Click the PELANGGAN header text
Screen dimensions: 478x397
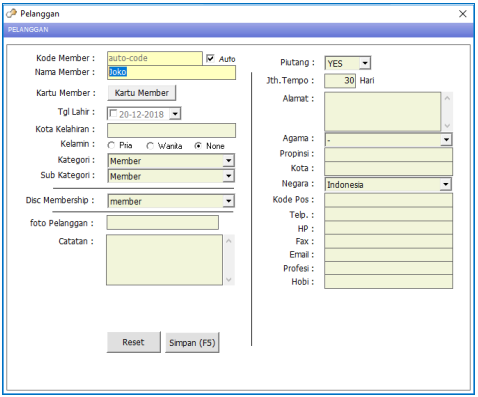pyautogui.click(x=28, y=30)
